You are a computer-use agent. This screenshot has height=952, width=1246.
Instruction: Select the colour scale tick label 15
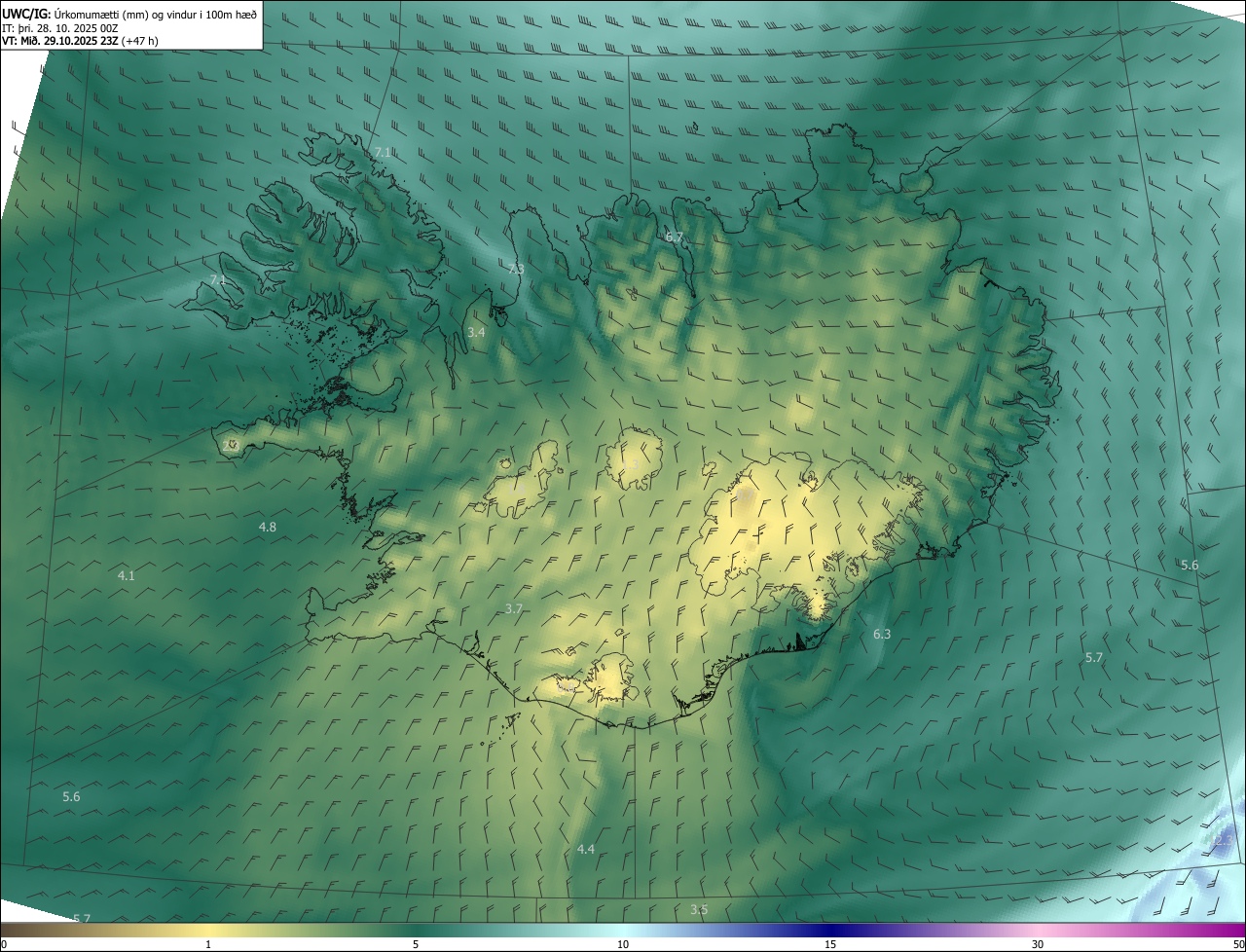coord(830,944)
